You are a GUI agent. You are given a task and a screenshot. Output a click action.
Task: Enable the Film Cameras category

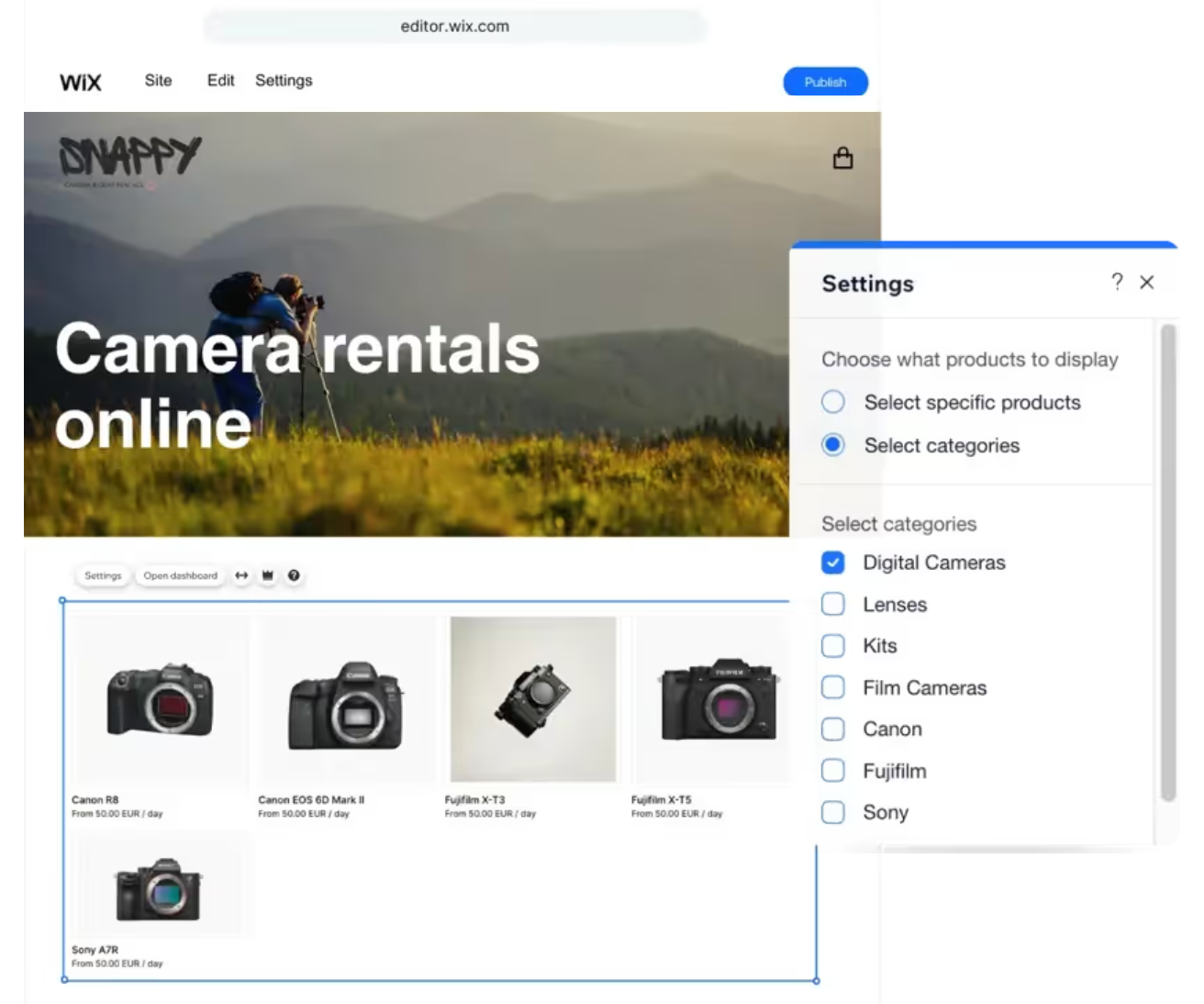point(833,687)
